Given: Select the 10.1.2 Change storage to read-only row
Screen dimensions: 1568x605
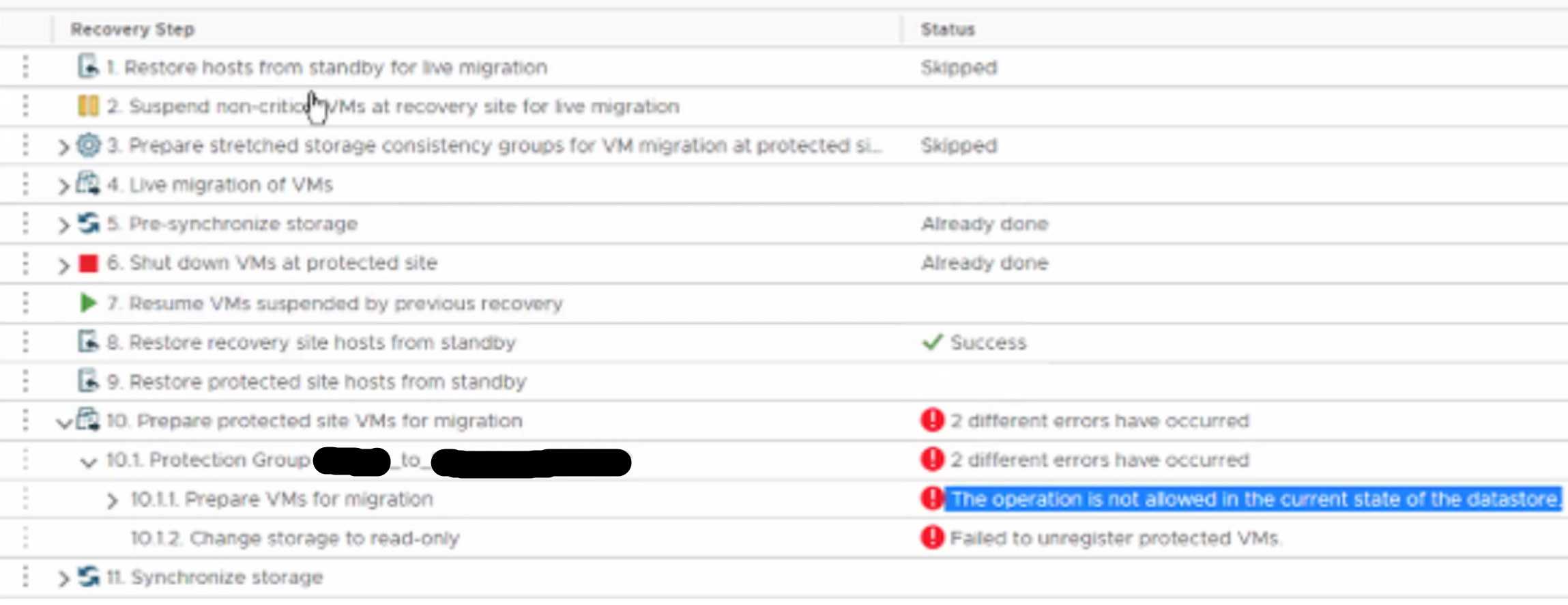Looking at the screenshot, I should click(295, 538).
